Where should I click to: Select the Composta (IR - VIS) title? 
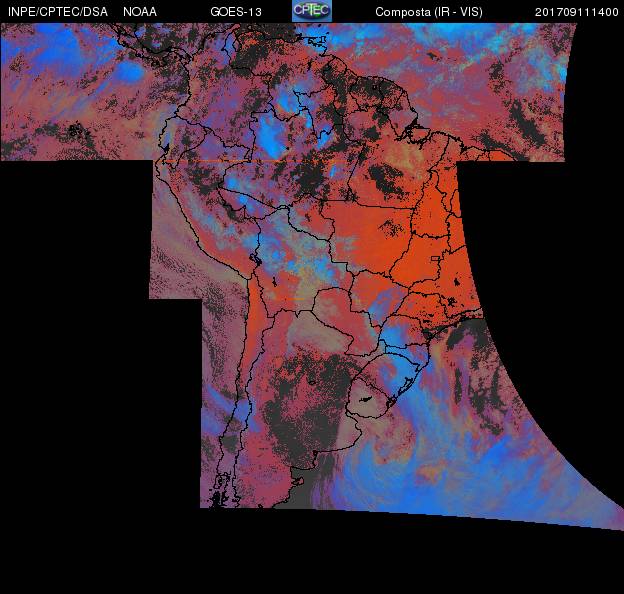click(429, 12)
